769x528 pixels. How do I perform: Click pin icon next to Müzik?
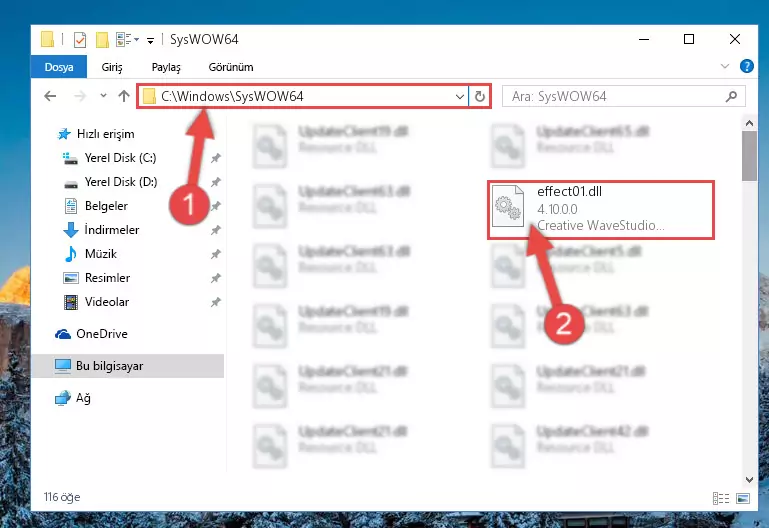point(215,254)
